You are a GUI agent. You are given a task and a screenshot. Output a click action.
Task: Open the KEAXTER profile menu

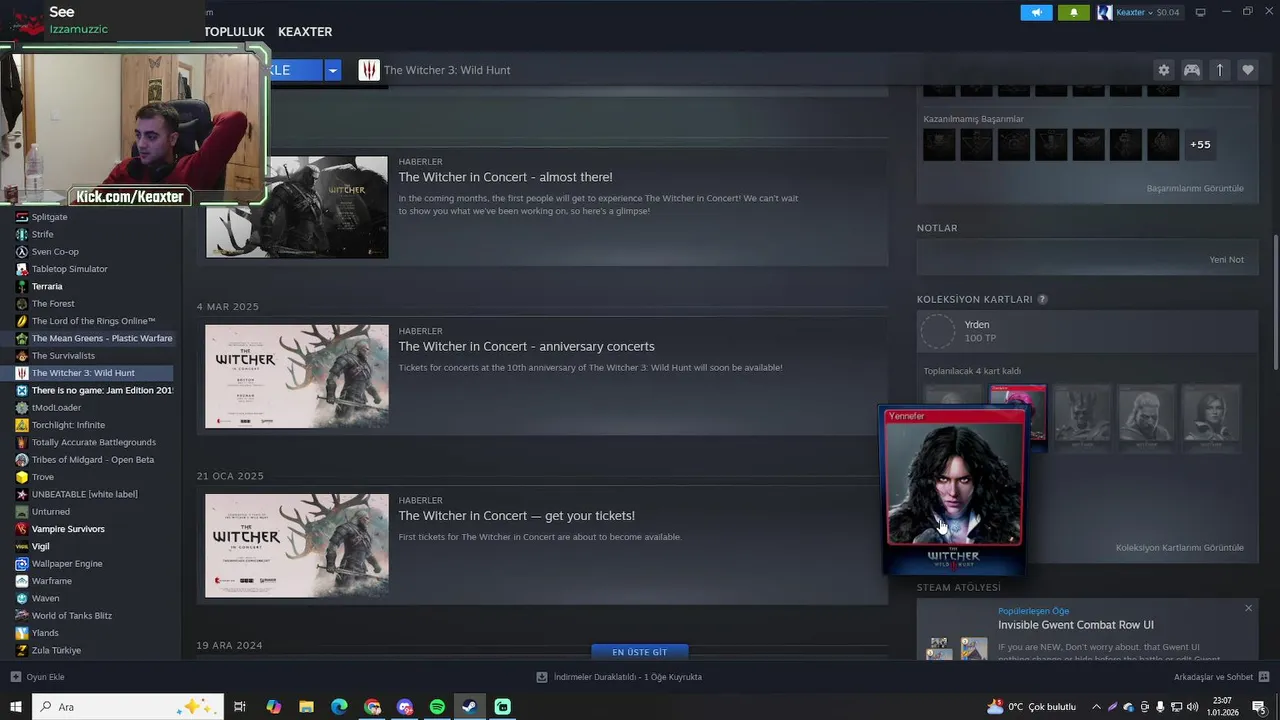pos(305,32)
